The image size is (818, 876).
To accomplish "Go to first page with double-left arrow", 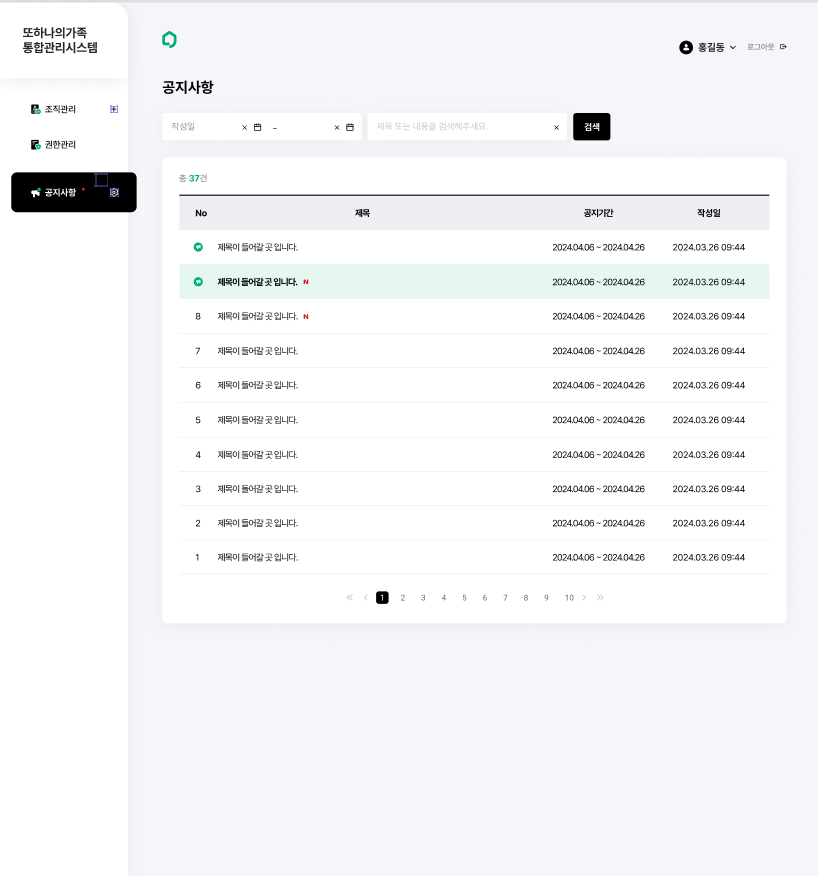I will click(x=350, y=597).
